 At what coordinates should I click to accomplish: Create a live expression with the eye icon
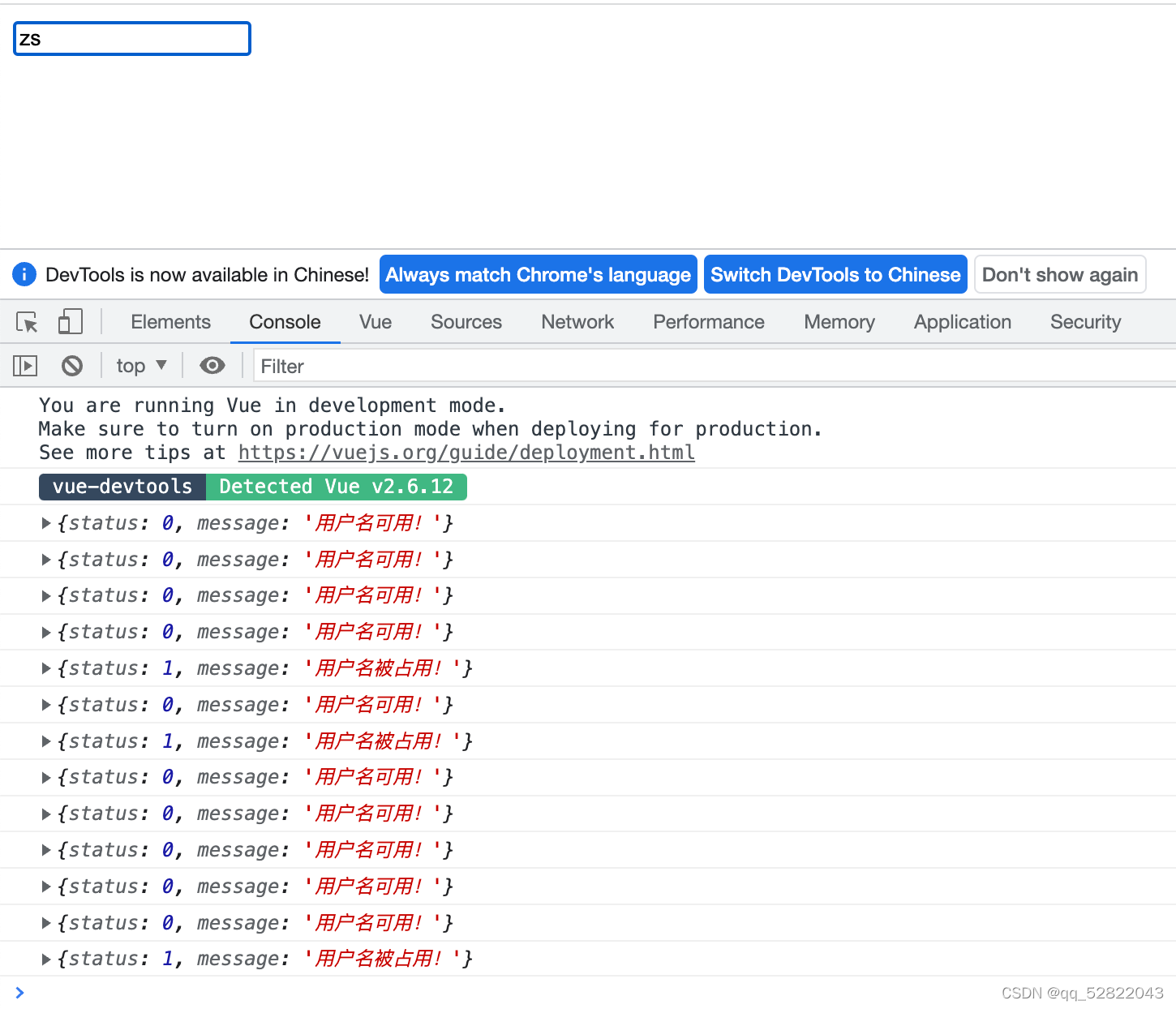[x=212, y=366]
